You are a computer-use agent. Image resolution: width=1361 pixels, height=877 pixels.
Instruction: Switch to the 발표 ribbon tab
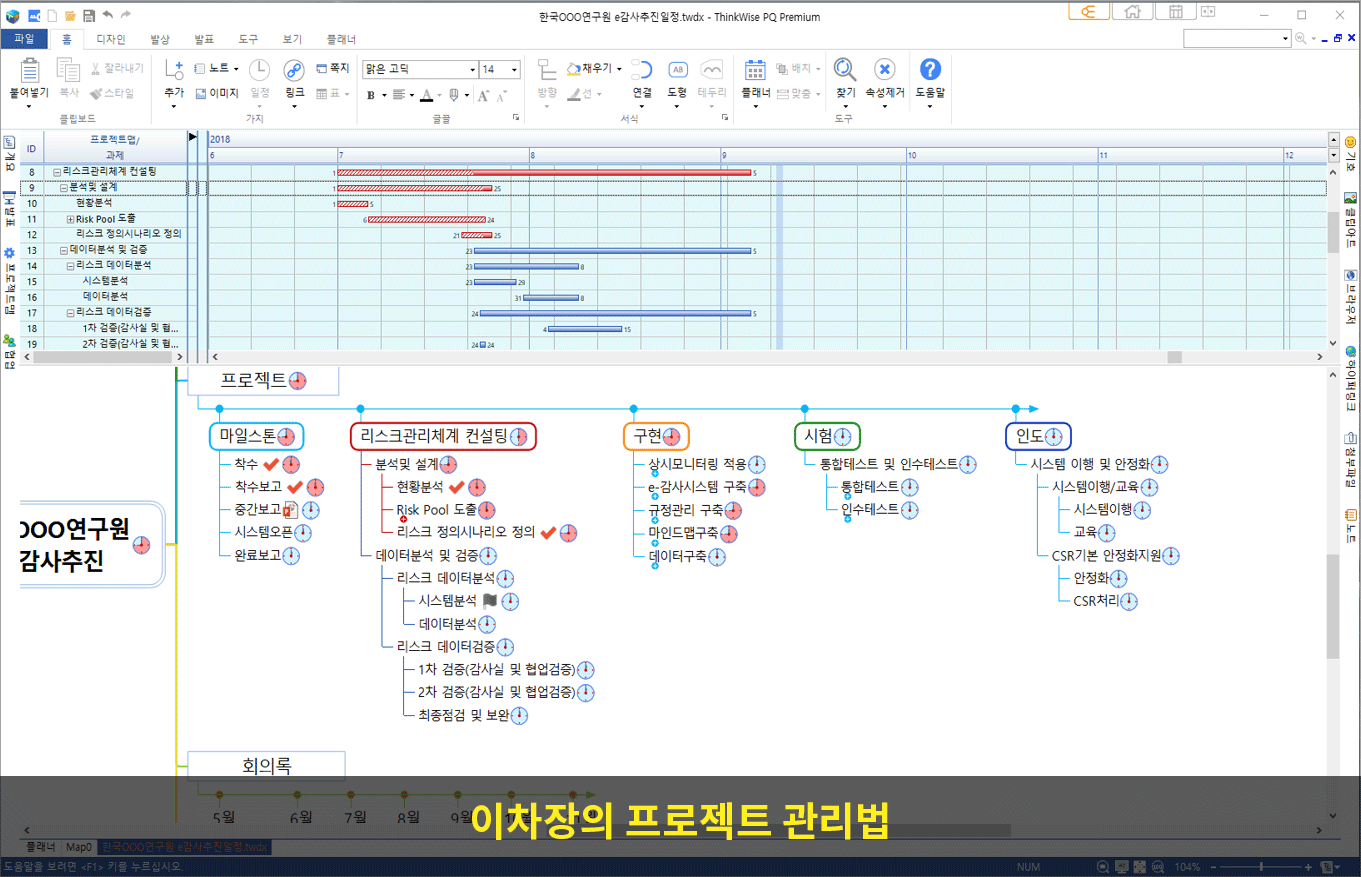pyautogui.click(x=204, y=39)
